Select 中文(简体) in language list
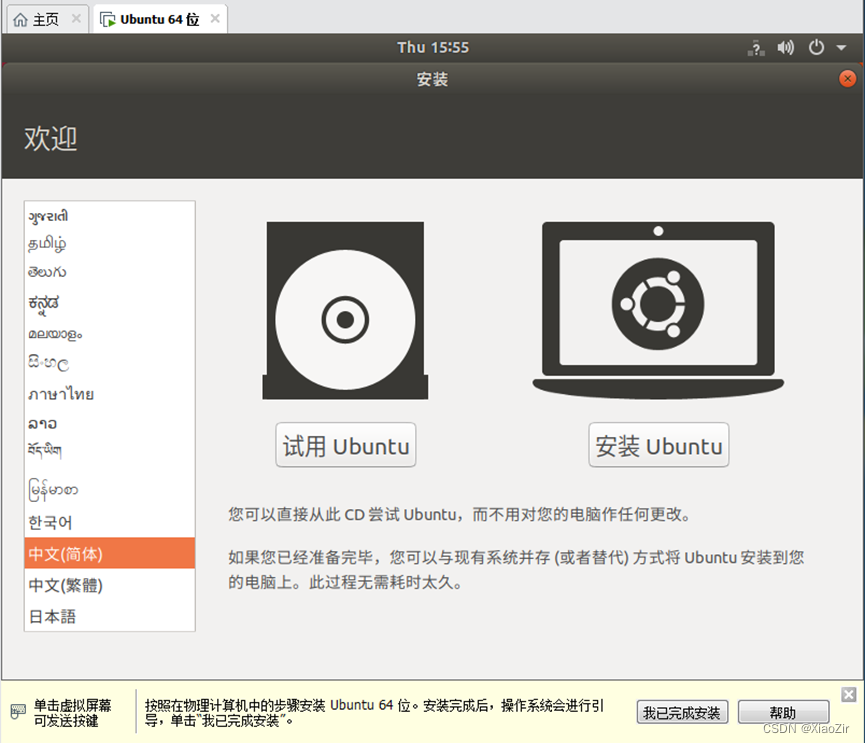Screen dimensions: 865x743 click(x=110, y=553)
